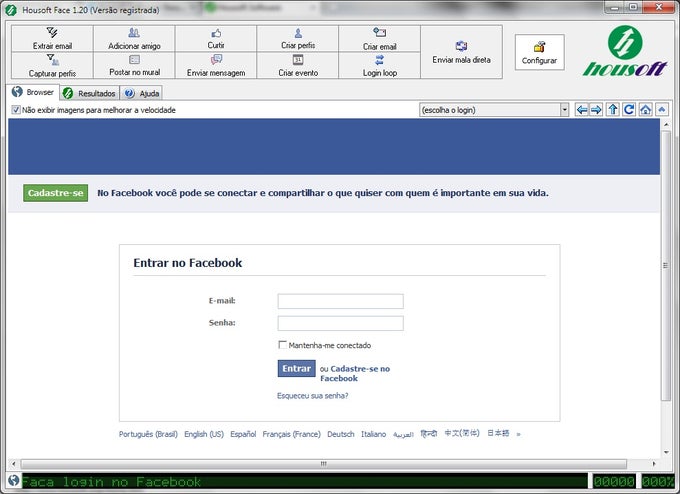
Task: Show more languages with » link
Action: tap(518, 434)
